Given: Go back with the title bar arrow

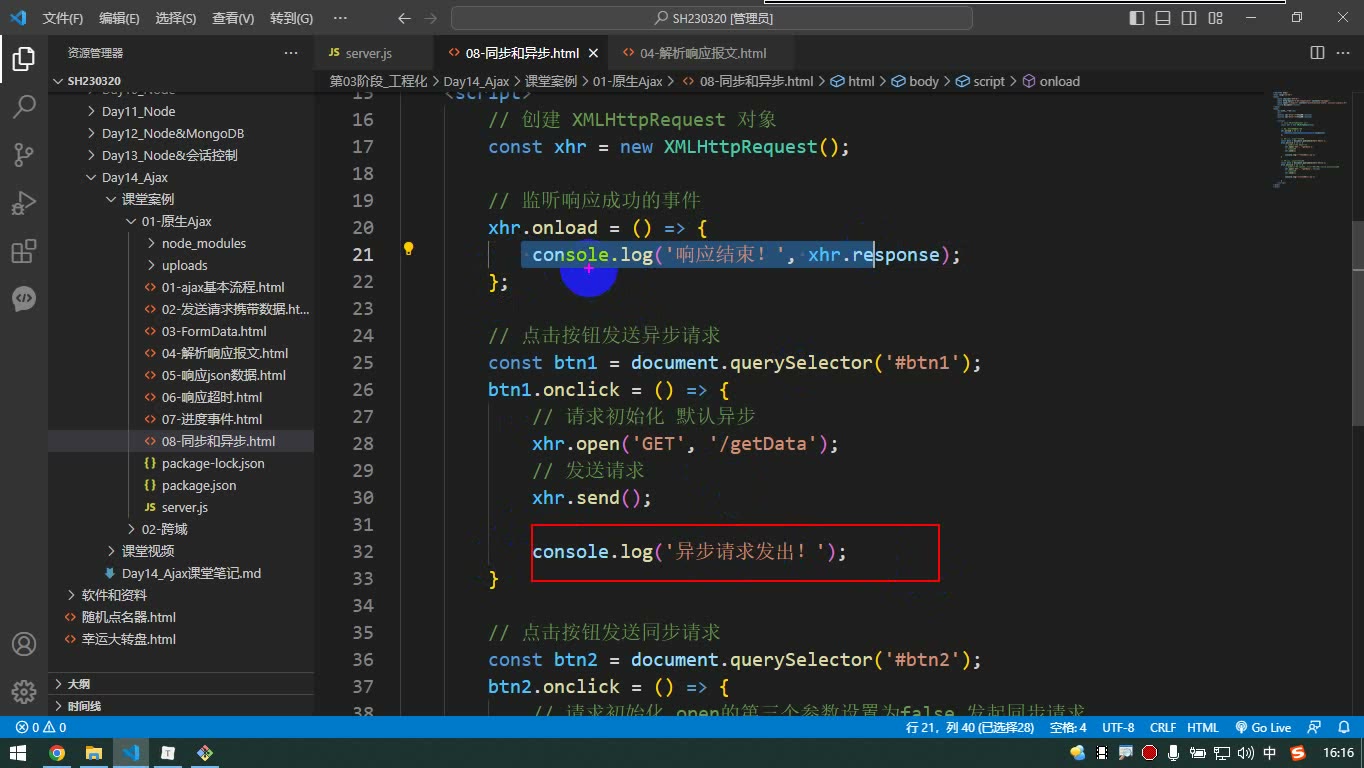Looking at the screenshot, I should point(404,18).
